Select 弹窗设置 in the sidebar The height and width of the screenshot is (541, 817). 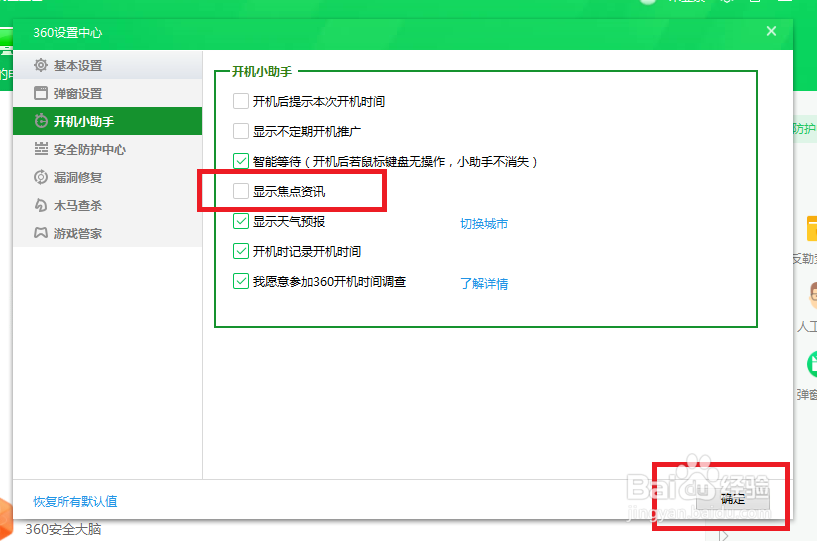107,93
